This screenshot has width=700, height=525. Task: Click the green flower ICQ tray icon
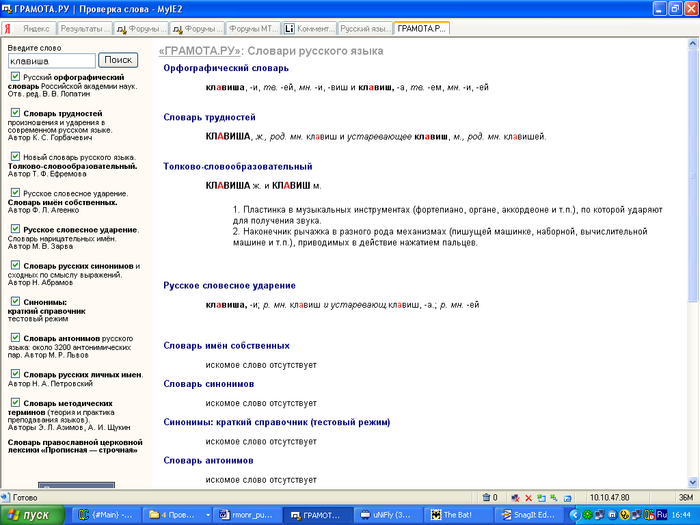[588, 515]
